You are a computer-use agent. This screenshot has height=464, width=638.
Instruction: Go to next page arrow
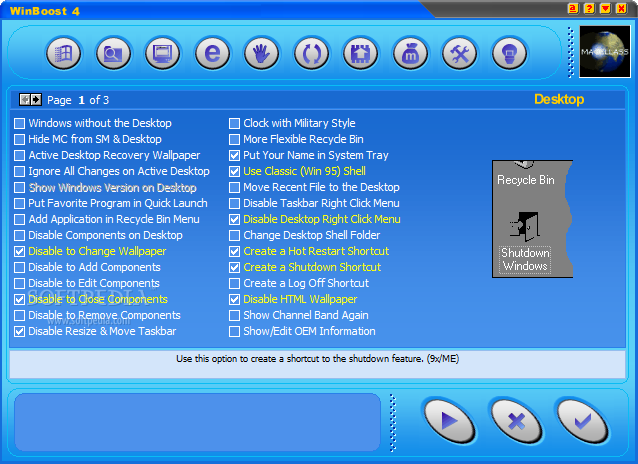[36, 99]
